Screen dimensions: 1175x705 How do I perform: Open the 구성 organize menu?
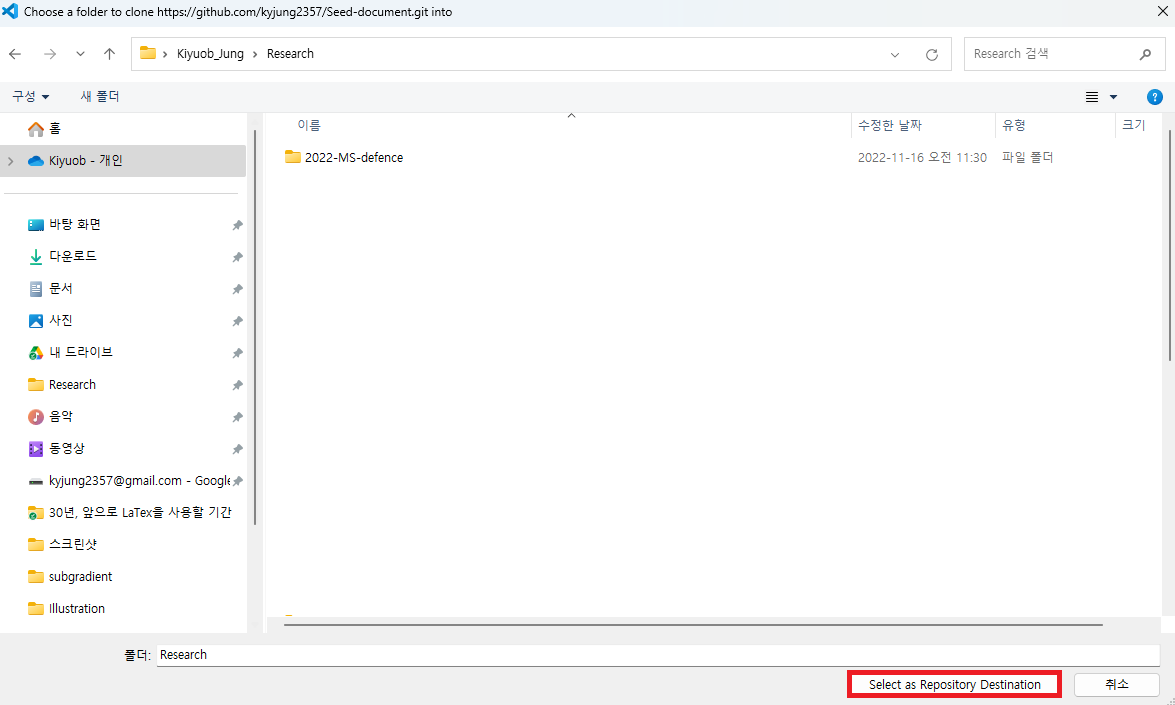click(x=30, y=96)
